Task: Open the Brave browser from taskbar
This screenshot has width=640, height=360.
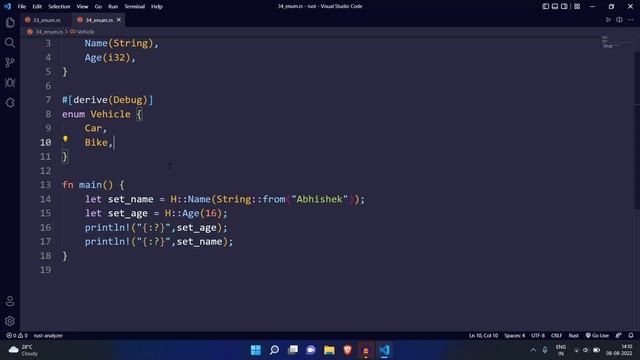Action: 347,350
